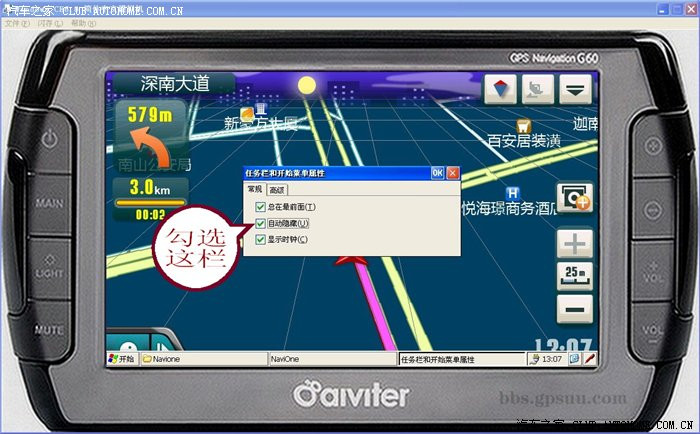The width and height of the screenshot is (700, 434).
Task: Toggle the 自动隐藏(U) checkbox
Action: coord(260,223)
